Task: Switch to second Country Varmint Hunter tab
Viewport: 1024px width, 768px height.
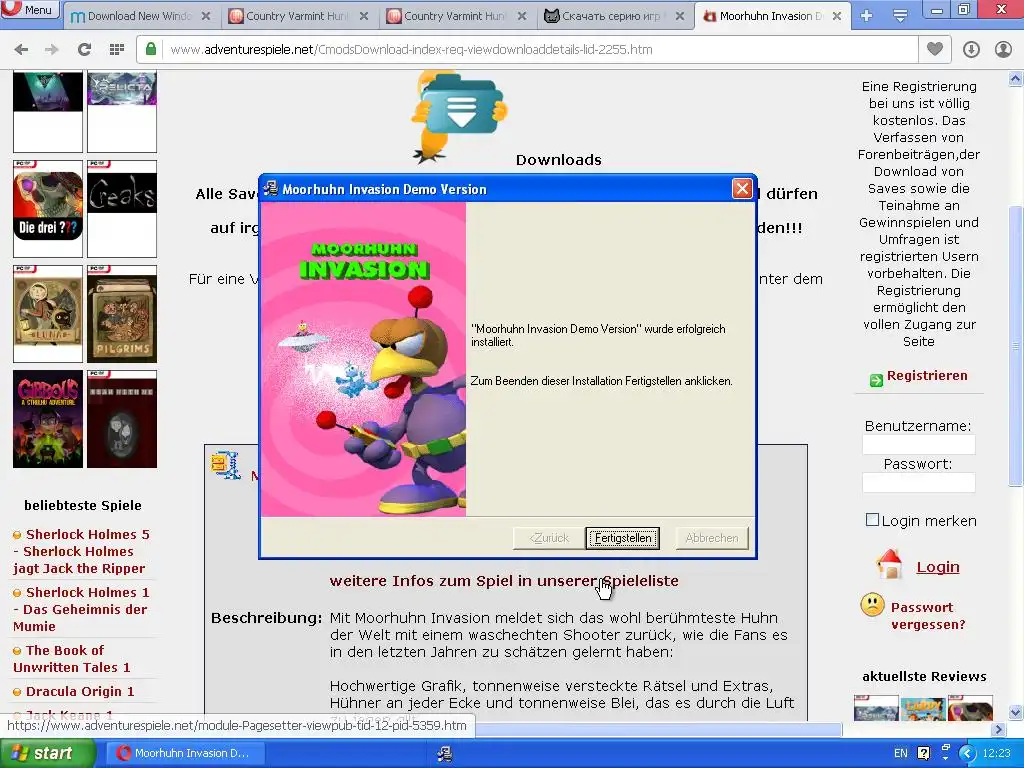Action: pos(455,16)
